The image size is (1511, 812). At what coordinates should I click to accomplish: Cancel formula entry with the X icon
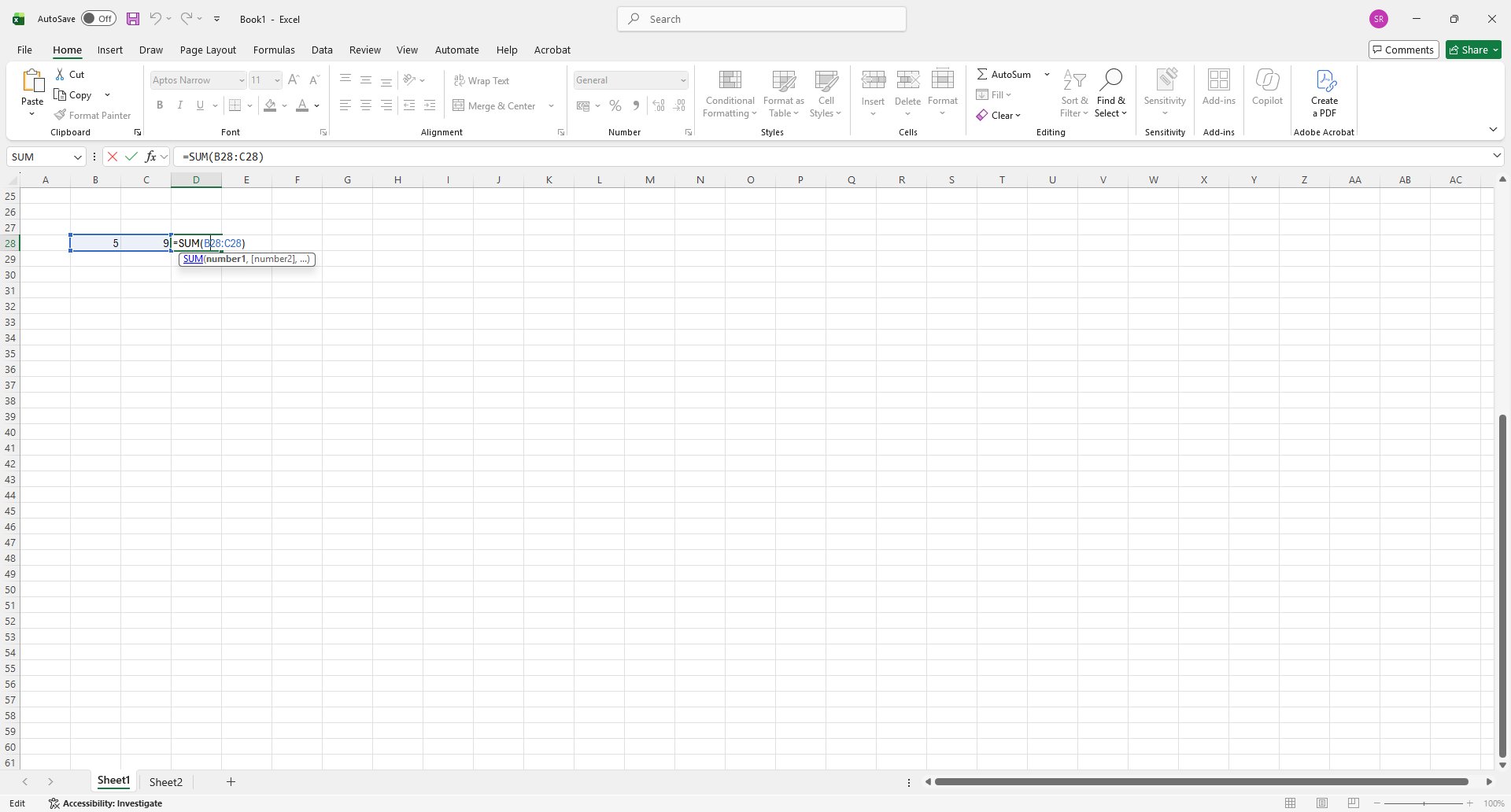[x=113, y=157]
